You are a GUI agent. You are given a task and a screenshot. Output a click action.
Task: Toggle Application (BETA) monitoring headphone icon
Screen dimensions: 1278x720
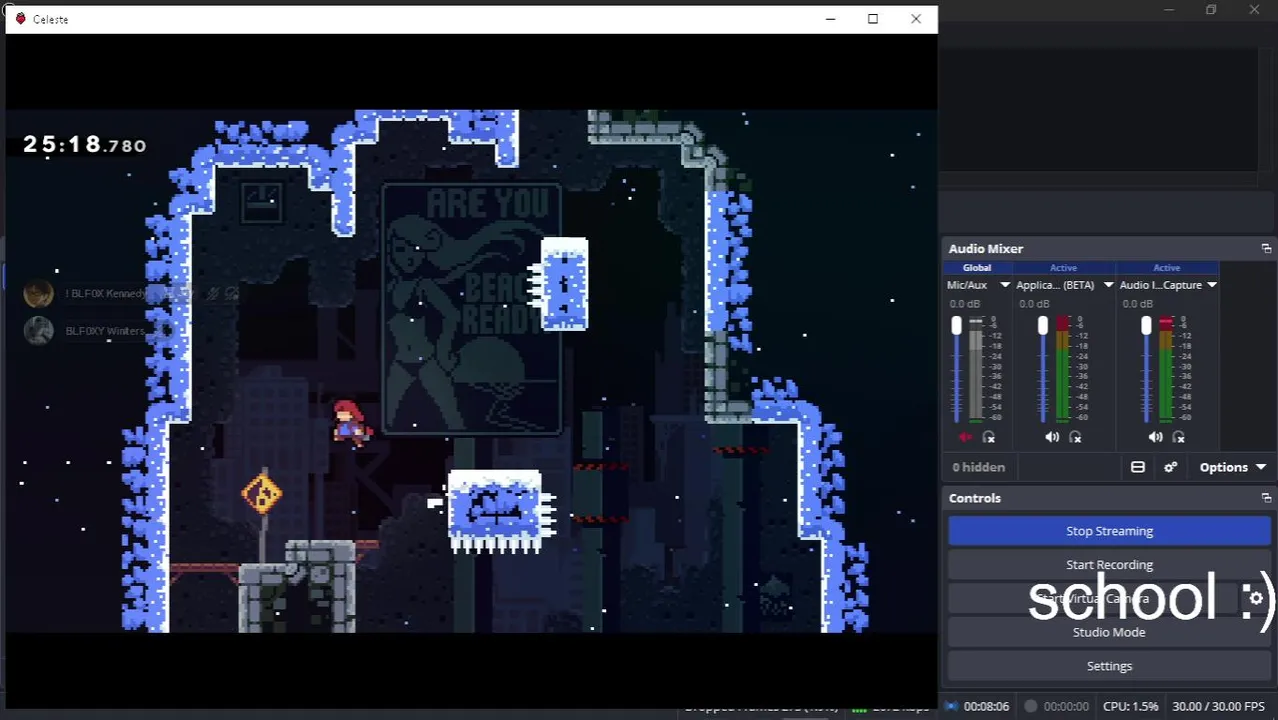(1076, 437)
